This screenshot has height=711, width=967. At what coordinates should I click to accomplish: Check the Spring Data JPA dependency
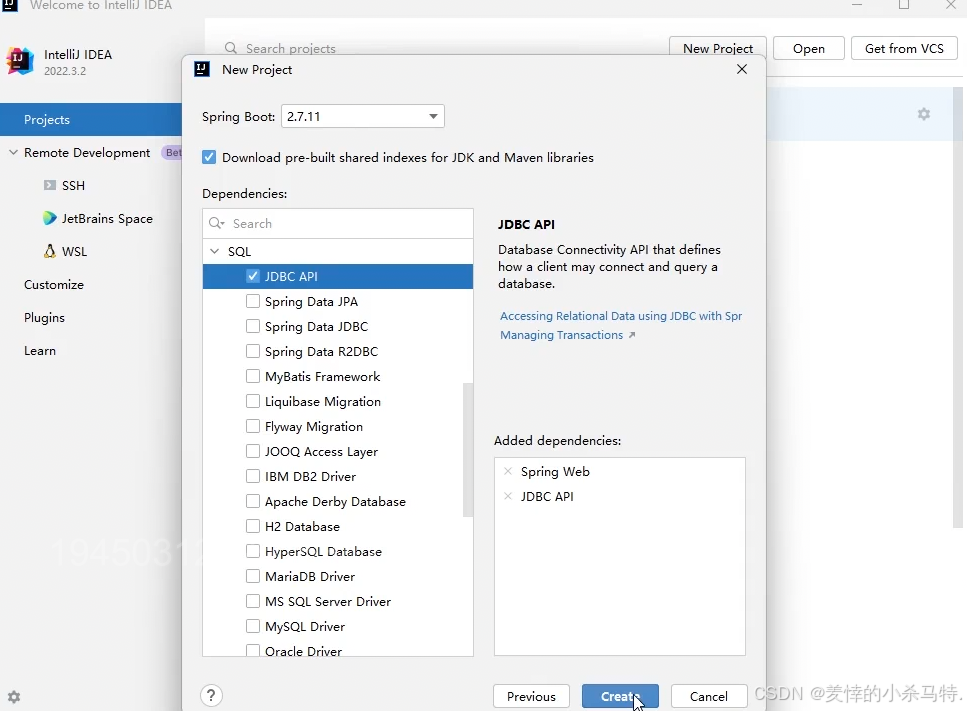tap(253, 301)
